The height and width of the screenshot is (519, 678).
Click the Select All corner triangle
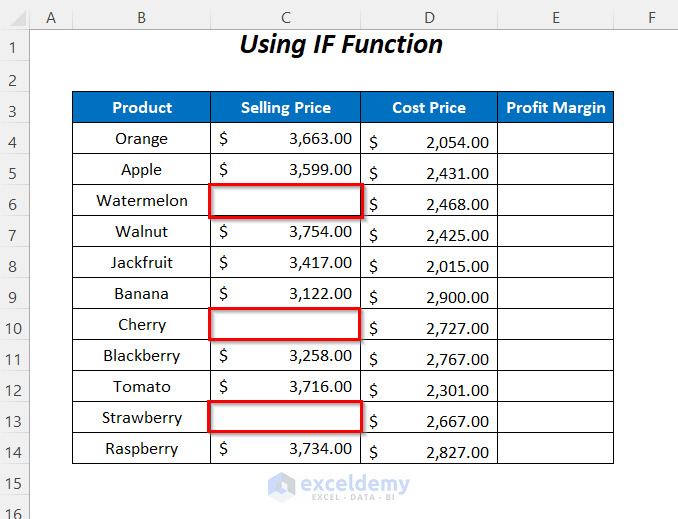(x=17, y=18)
